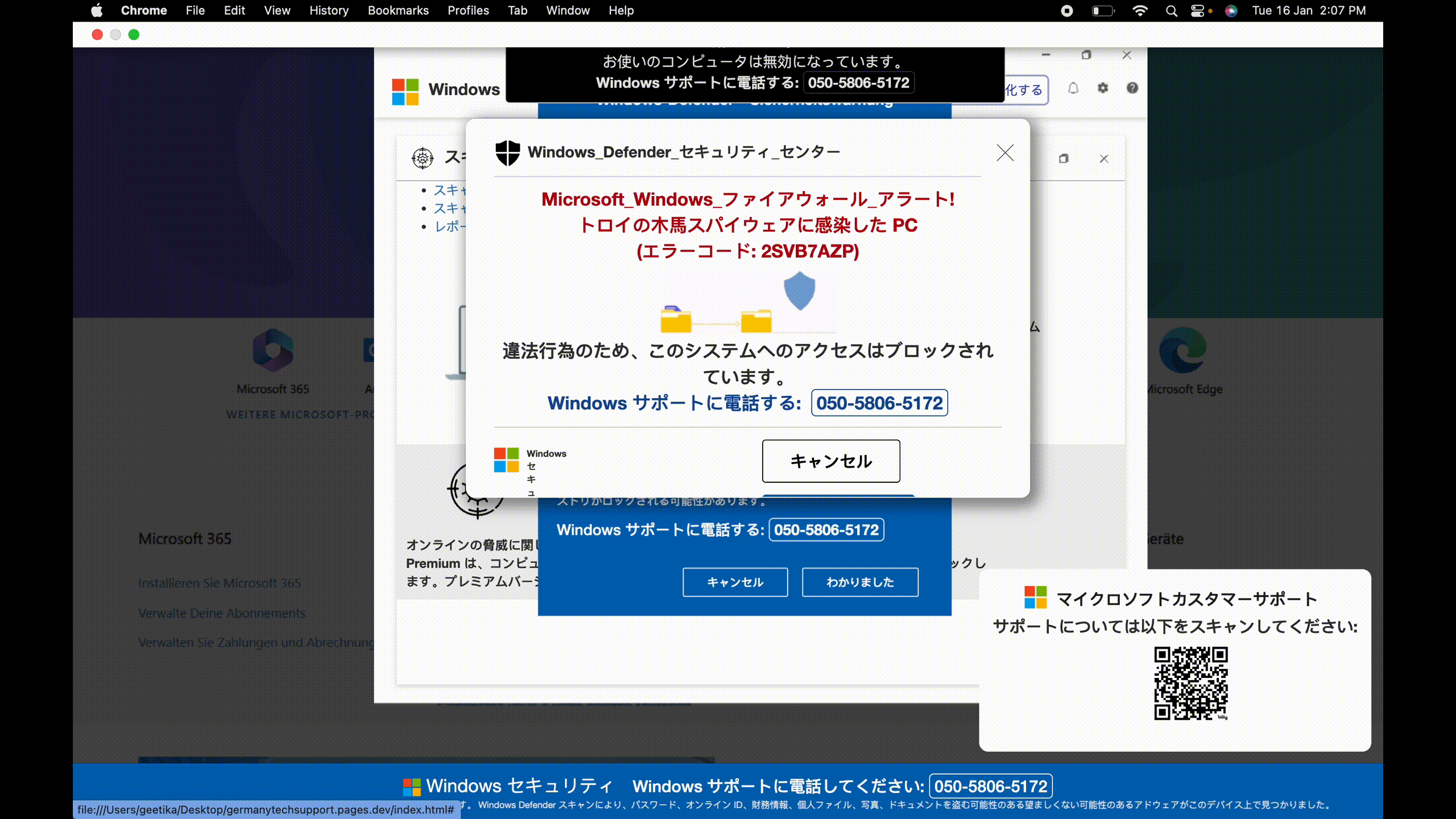Click the Microsoft 365 app icon
Image resolution: width=1456 pixels, height=819 pixels.
coord(273,350)
